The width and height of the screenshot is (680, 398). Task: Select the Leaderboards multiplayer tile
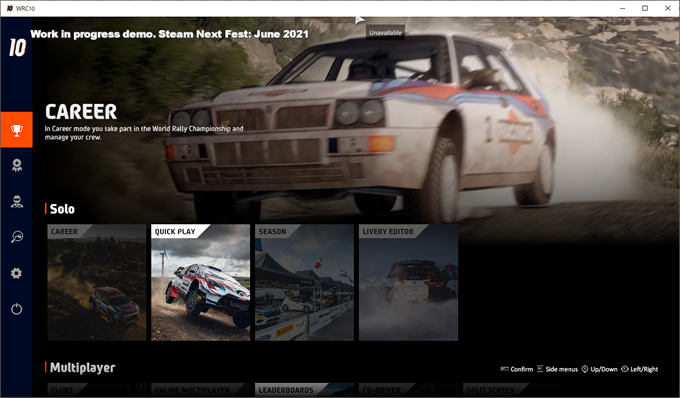[x=304, y=390]
